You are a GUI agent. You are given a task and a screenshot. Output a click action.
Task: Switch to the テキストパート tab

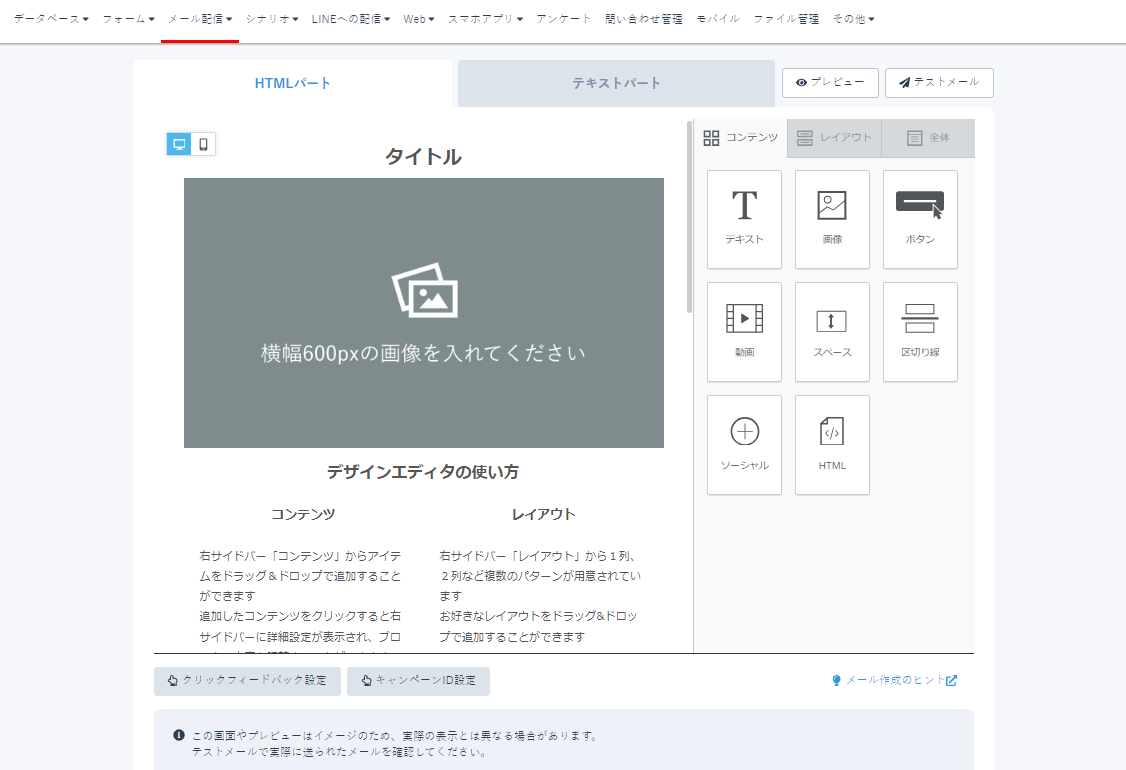coord(616,83)
